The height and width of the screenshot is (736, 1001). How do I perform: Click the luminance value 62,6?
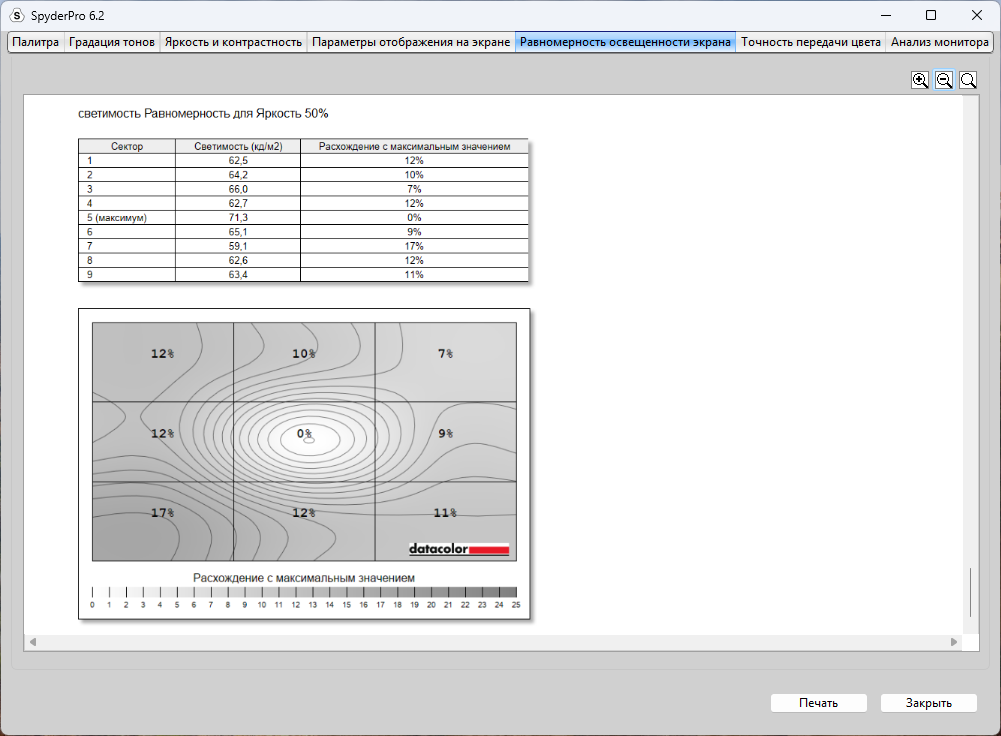click(238, 260)
